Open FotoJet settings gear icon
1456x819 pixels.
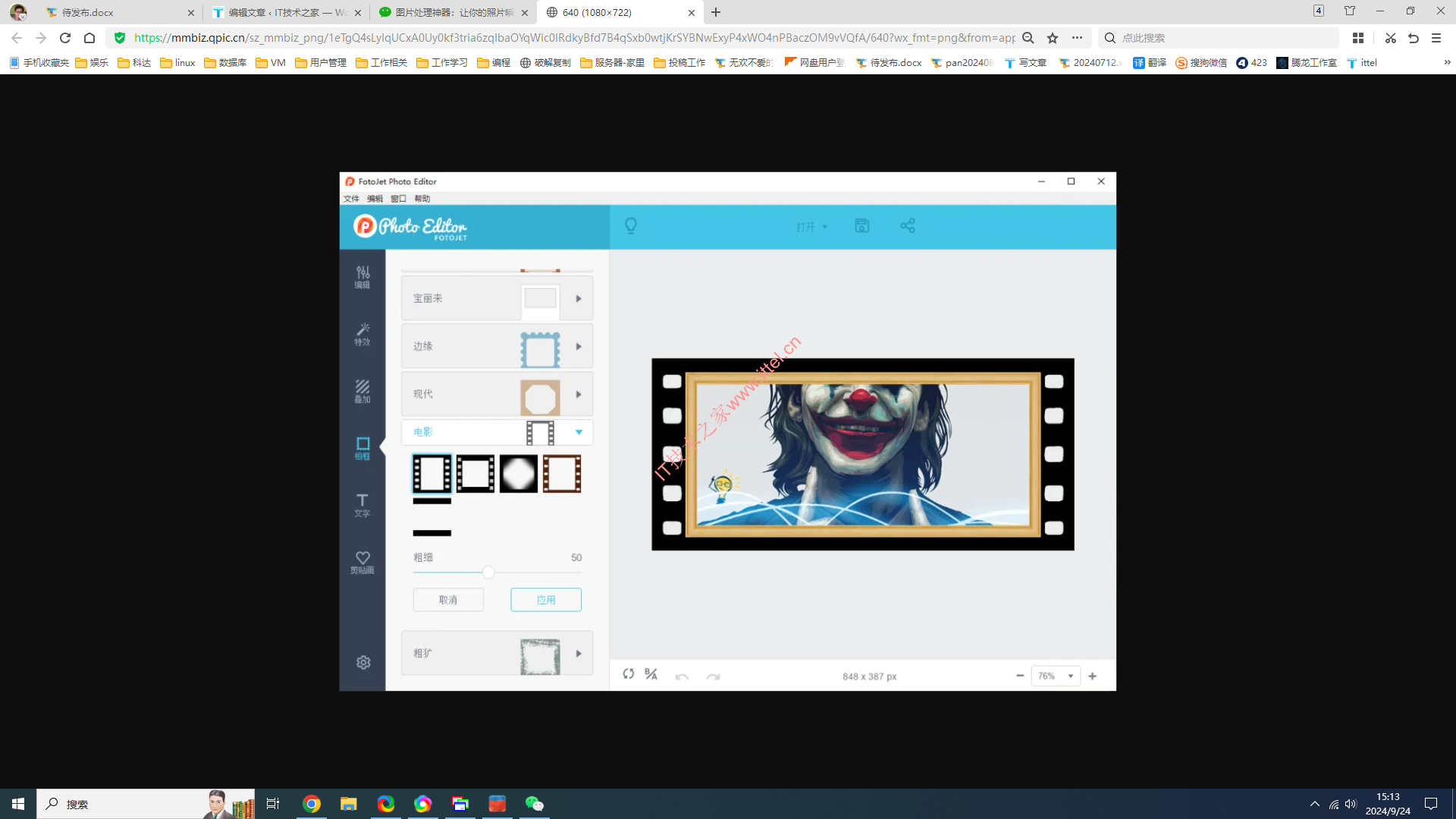363,662
